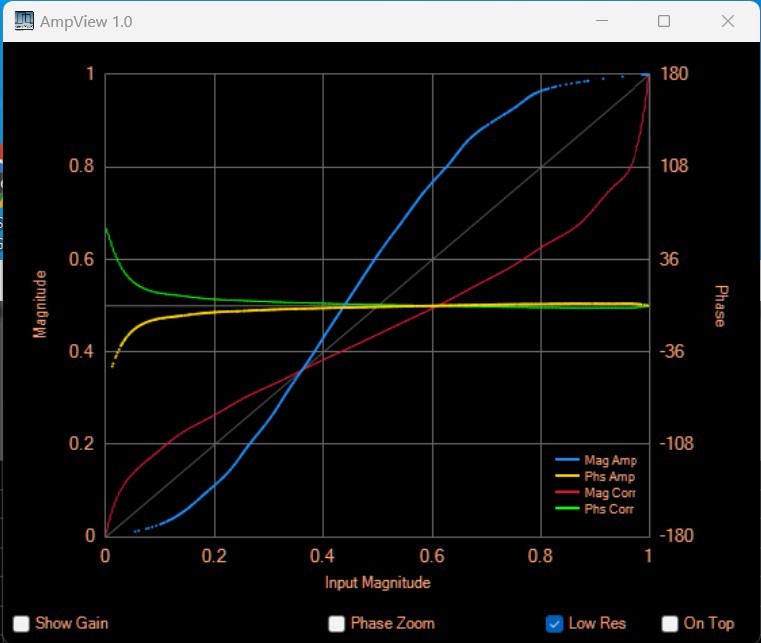761x643 pixels.
Task: Minimize the AmpView window
Action: tap(603, 21)
